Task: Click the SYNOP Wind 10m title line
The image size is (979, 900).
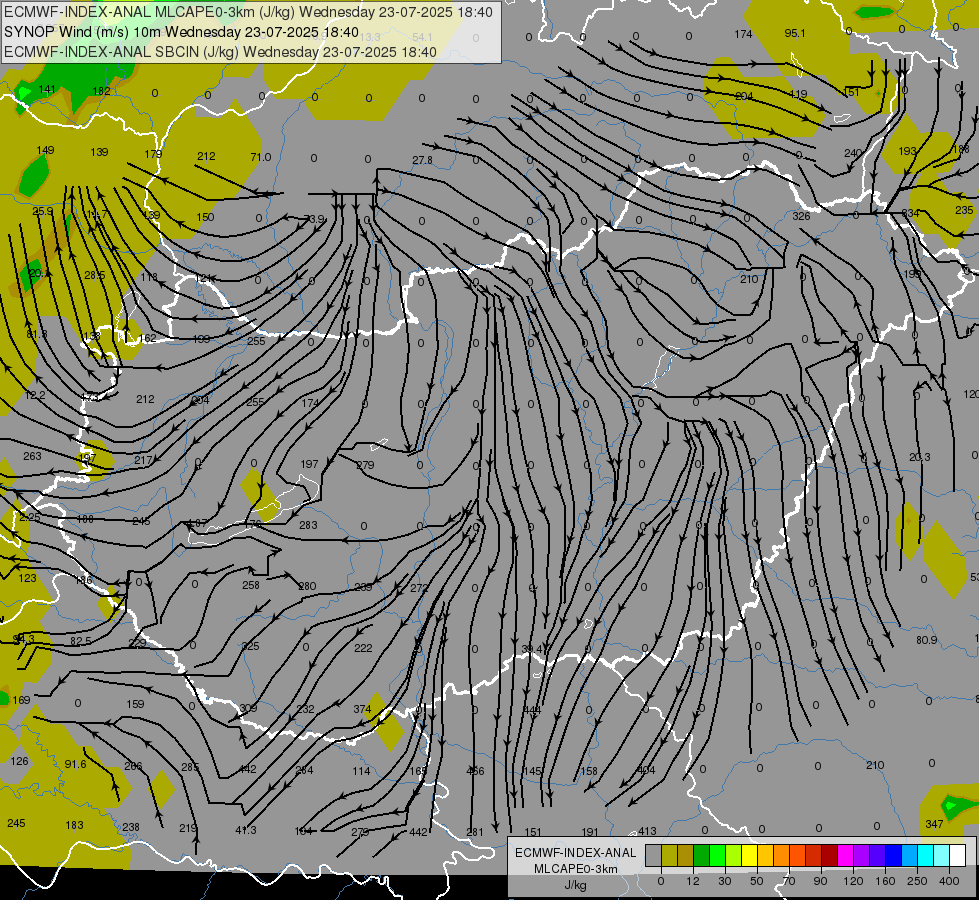Action: point(181,32)
